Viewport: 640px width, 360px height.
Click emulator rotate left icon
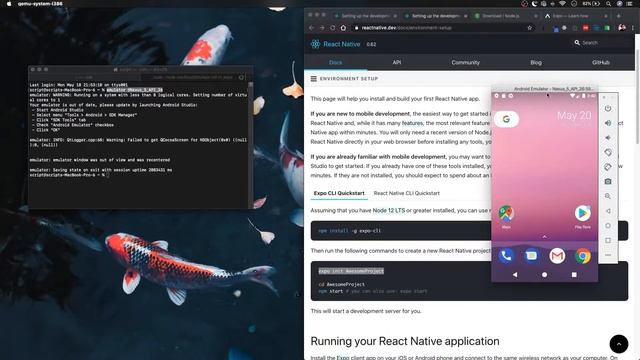608,152
